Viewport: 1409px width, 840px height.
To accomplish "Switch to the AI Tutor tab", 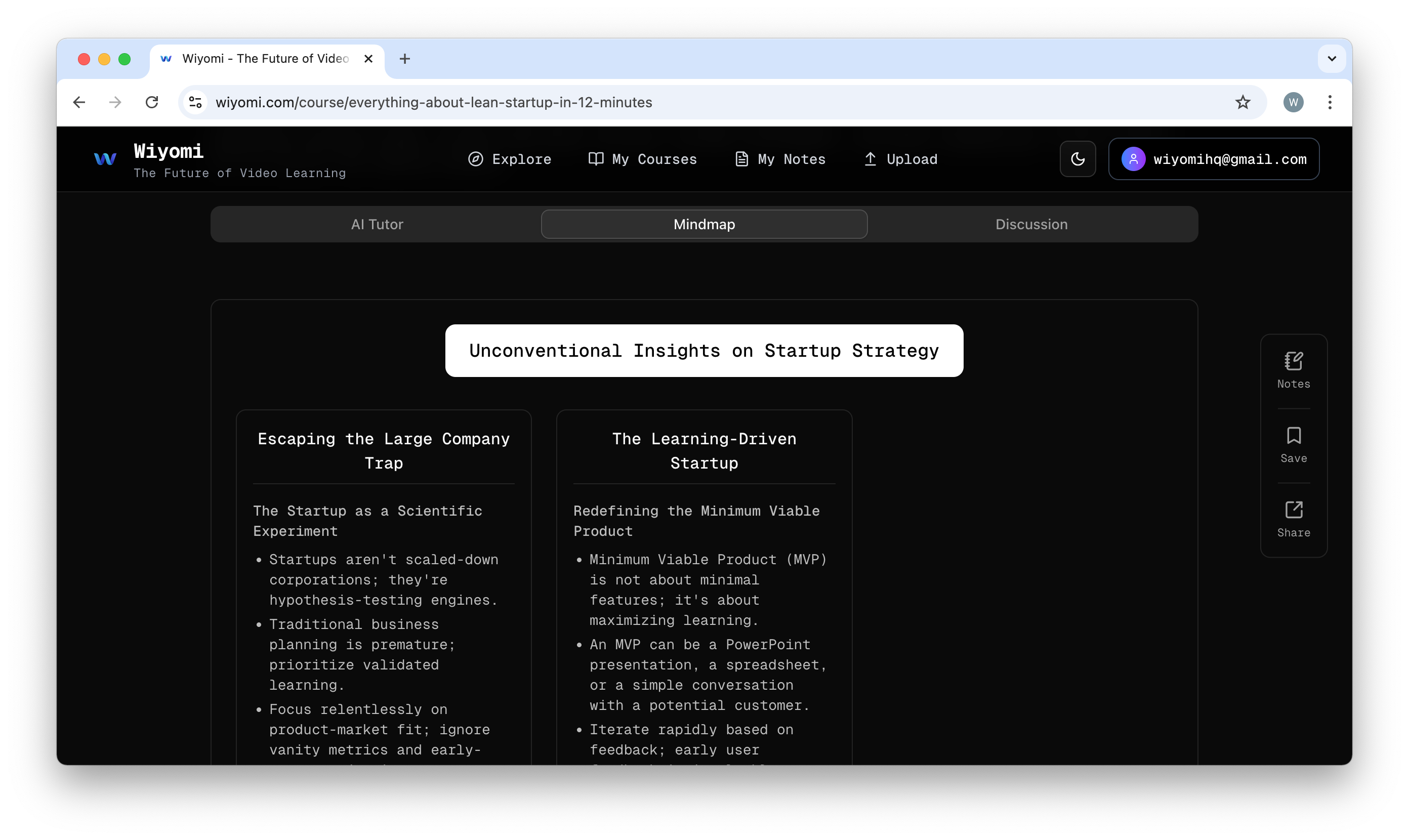I will (x=377, y=224).
